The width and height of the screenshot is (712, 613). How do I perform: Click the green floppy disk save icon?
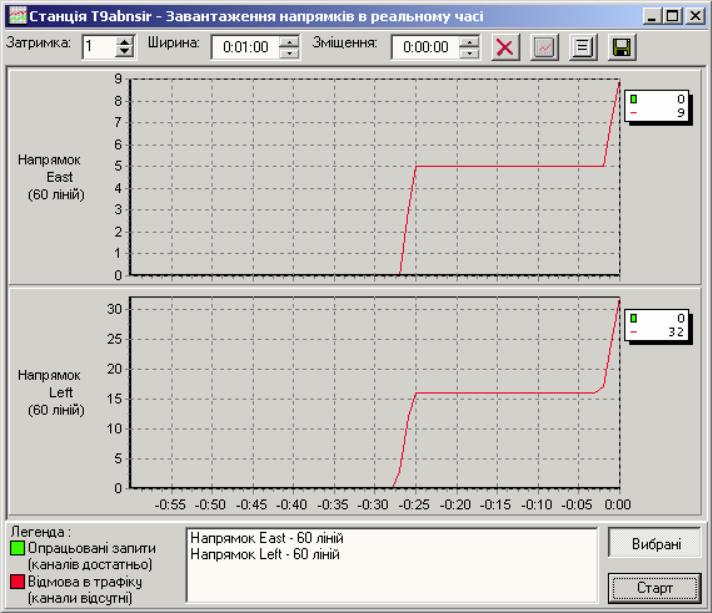(x=622, y=47)
